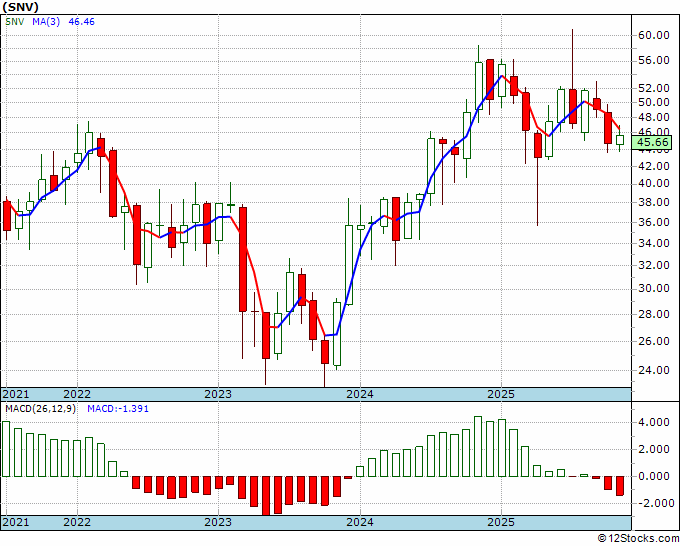Click the MA(3) indicator label

[x=46, y=22]
